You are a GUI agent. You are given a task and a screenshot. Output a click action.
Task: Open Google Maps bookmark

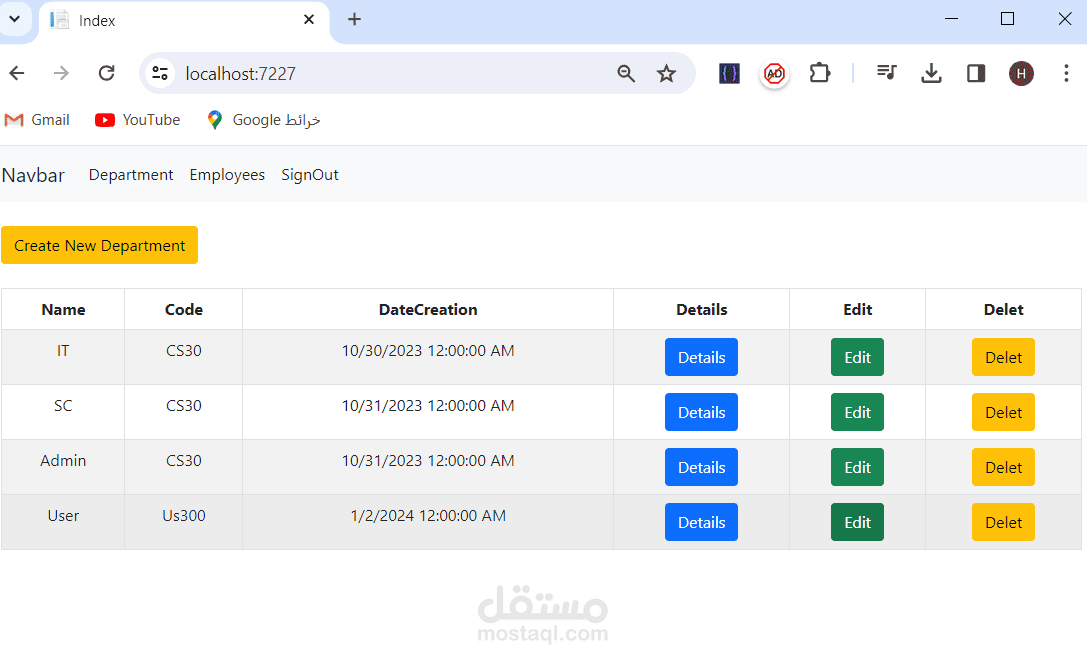pyautogui.click(x=263, y=120)
